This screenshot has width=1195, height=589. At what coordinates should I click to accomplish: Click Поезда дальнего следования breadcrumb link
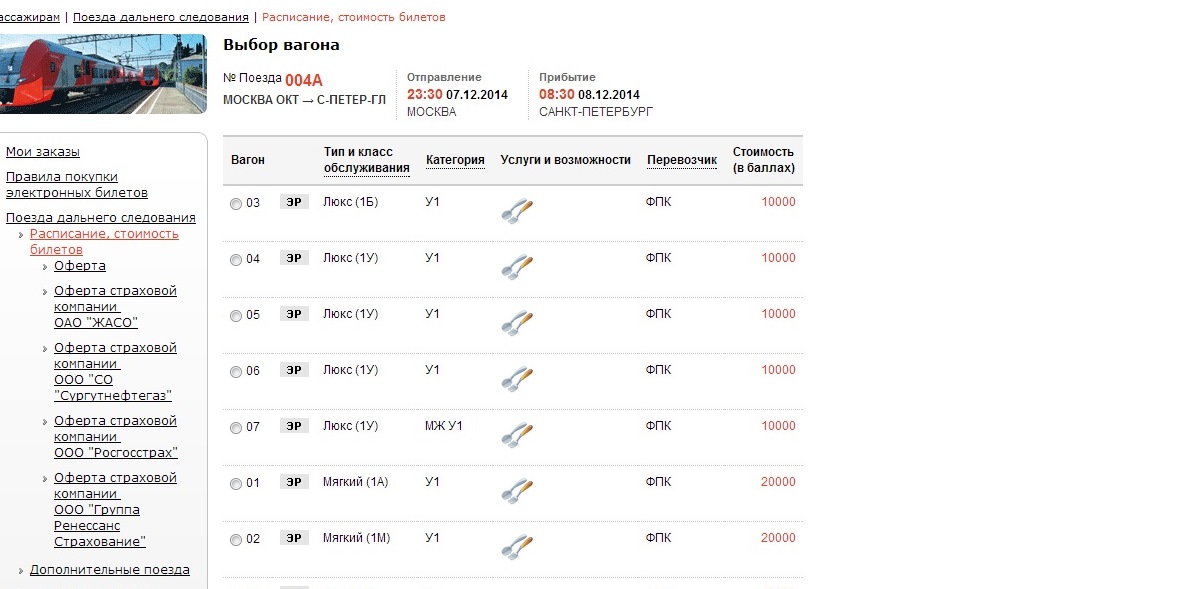161,17
